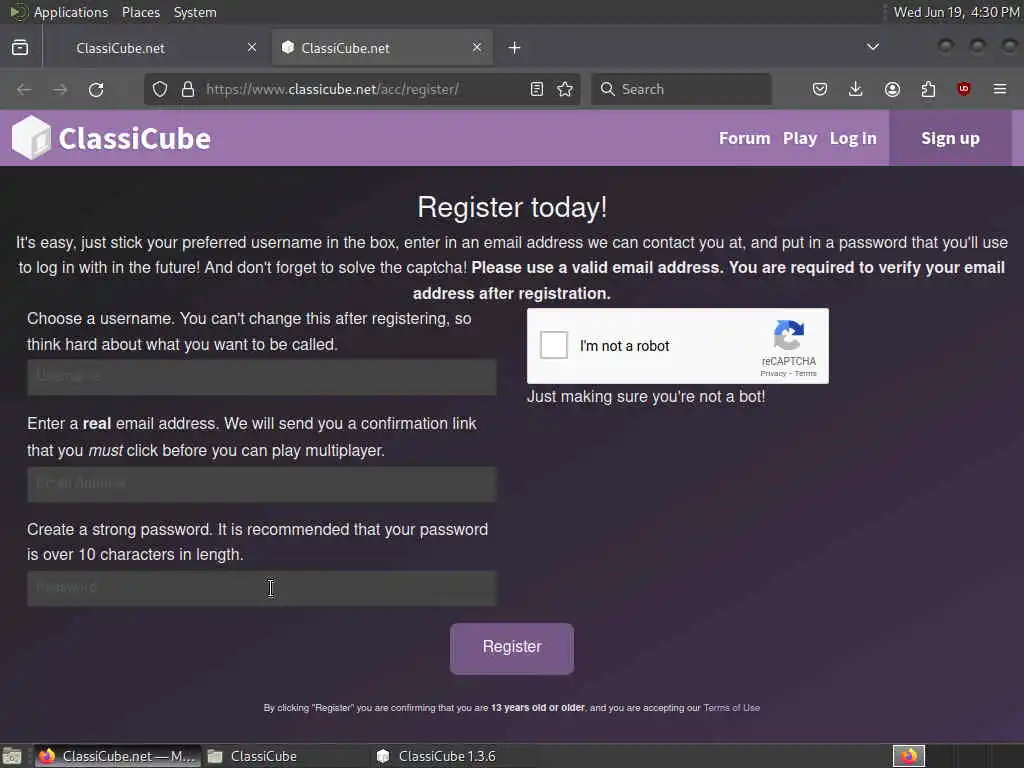Screen dimensions: 1024x768
Task: Click the ClassiCube site title text
Action: (135, 138)
